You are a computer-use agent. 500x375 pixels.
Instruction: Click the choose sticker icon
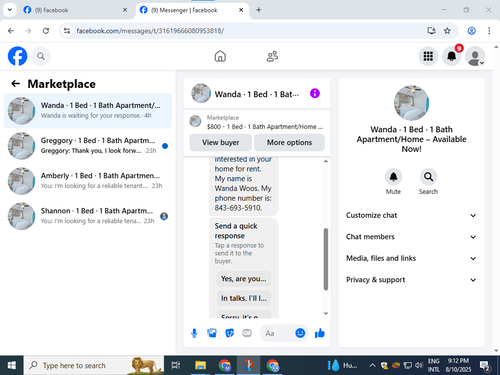pos(230,333)
